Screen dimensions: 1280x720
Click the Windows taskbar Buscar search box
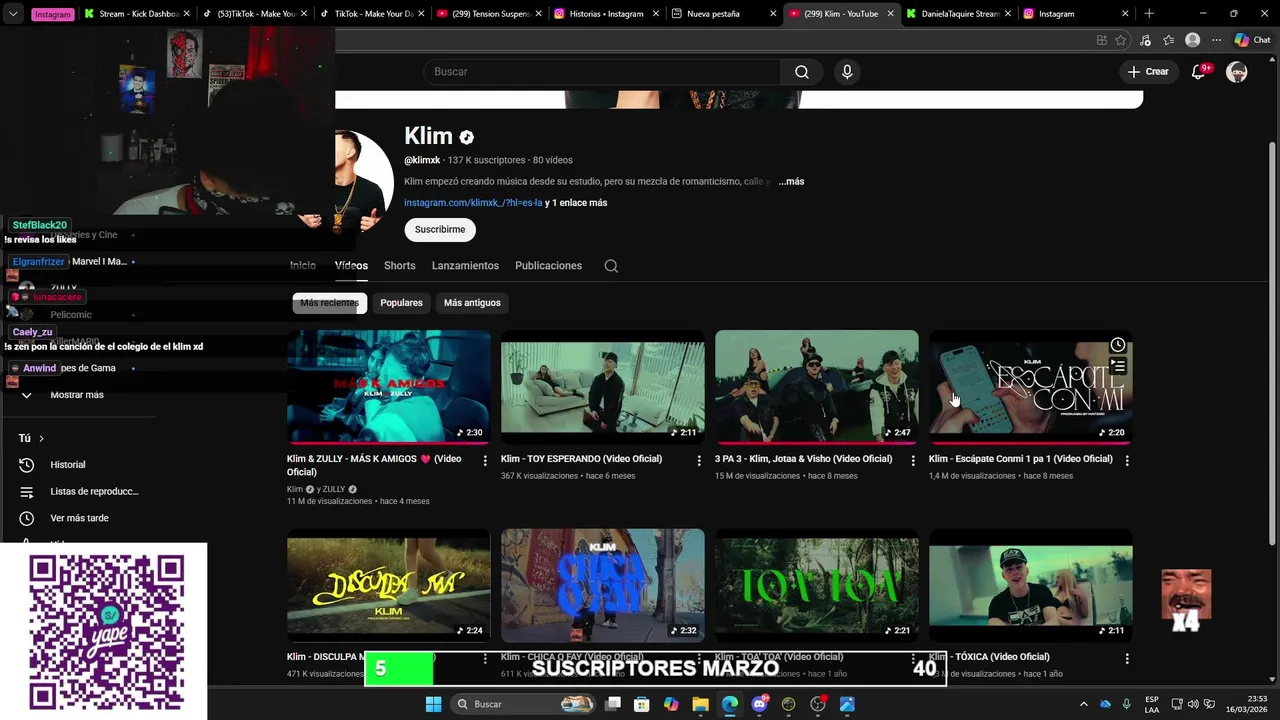(523, 704)
